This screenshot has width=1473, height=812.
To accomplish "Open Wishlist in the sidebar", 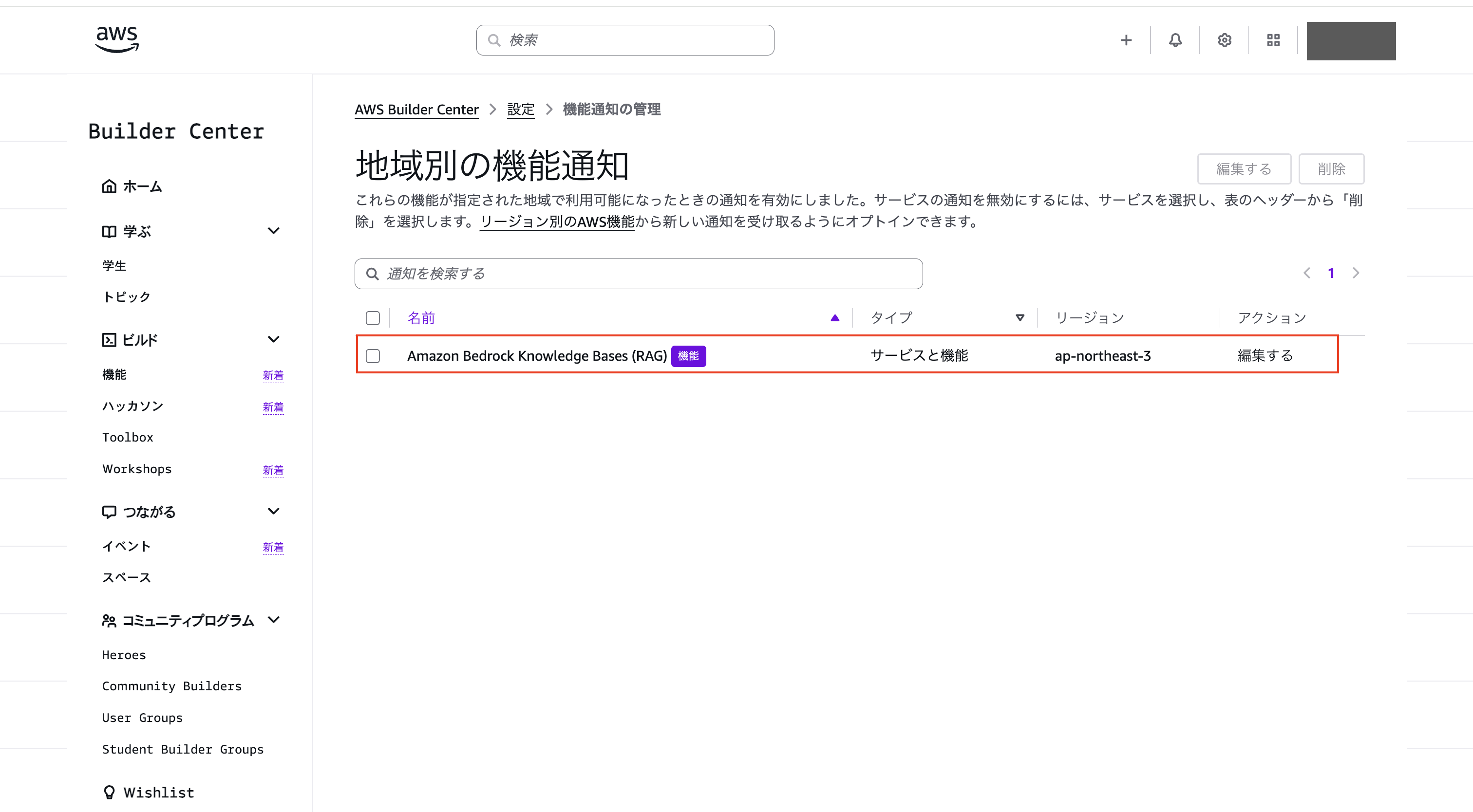I will [x=159, y=793].
